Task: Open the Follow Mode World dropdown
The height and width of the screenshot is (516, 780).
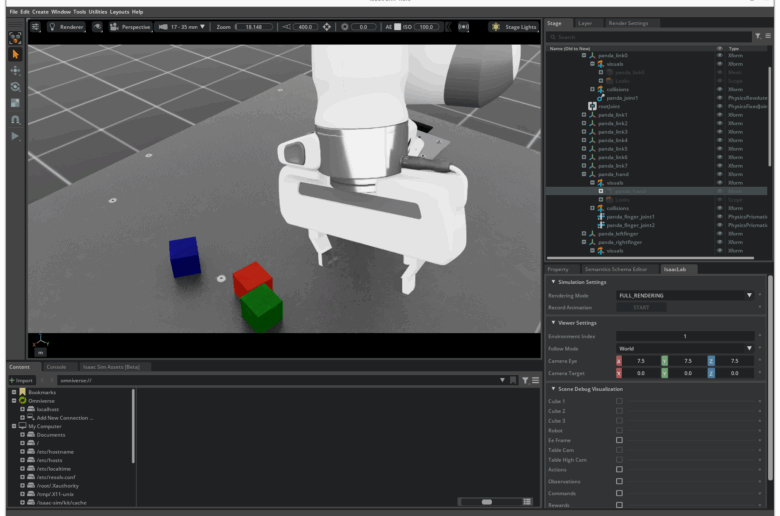Action: click(685, 348)
